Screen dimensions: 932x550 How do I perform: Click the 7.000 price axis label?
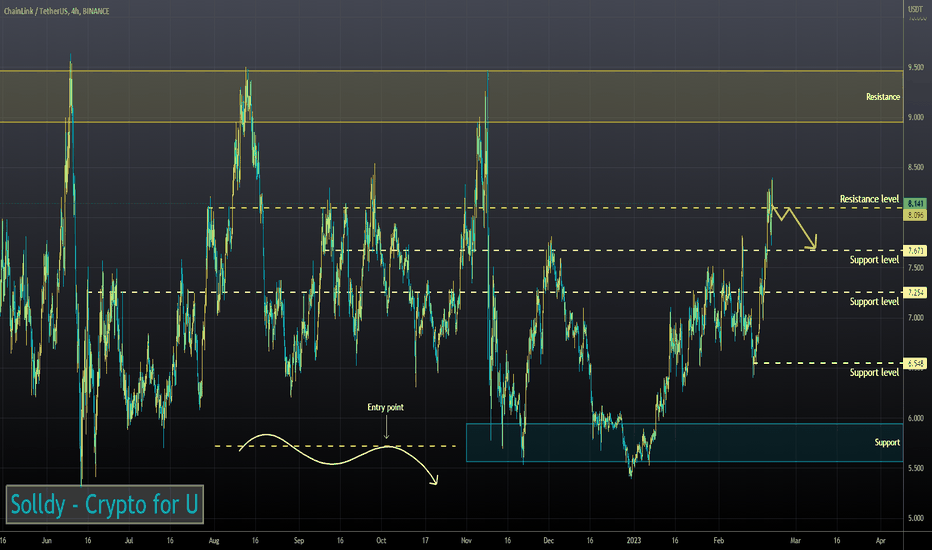(x=915, y=318)
